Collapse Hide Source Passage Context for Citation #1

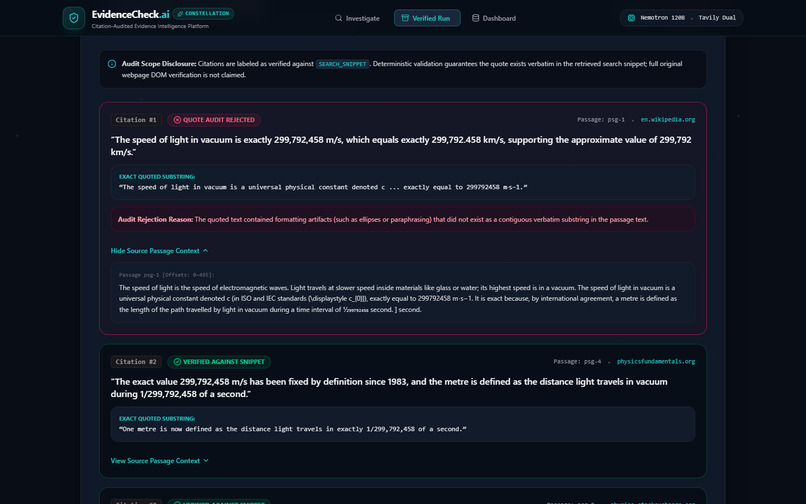159,250
